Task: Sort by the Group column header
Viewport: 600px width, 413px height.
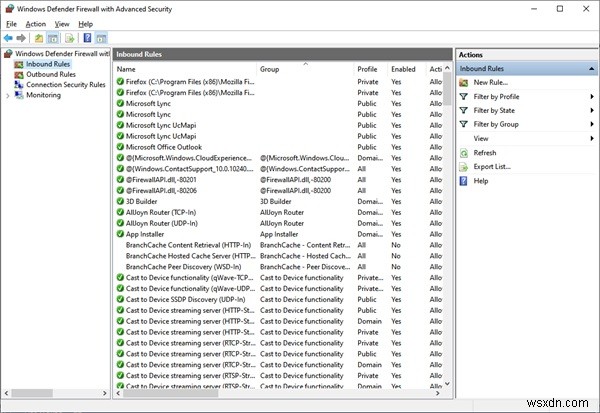Action: point(305,69)
